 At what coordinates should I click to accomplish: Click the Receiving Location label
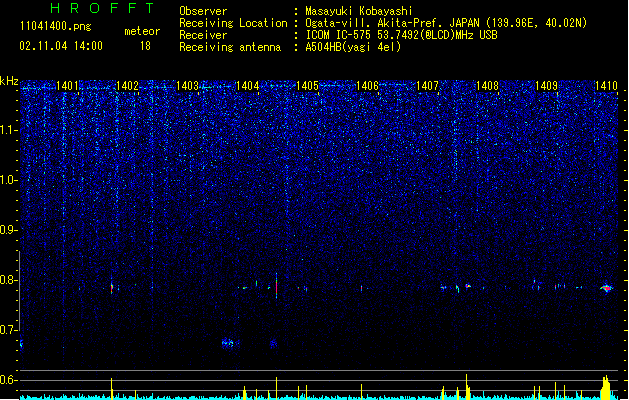[233, 23]
